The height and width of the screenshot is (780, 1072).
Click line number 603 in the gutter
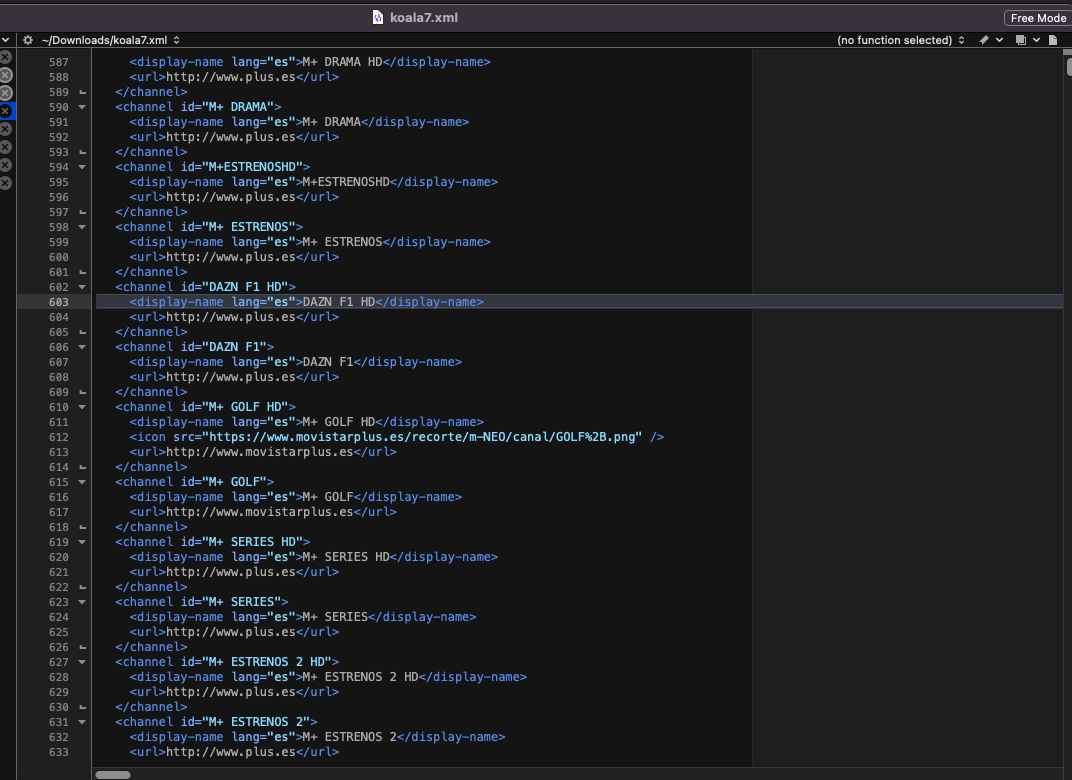pyautogui.click(x=59, y=302)
